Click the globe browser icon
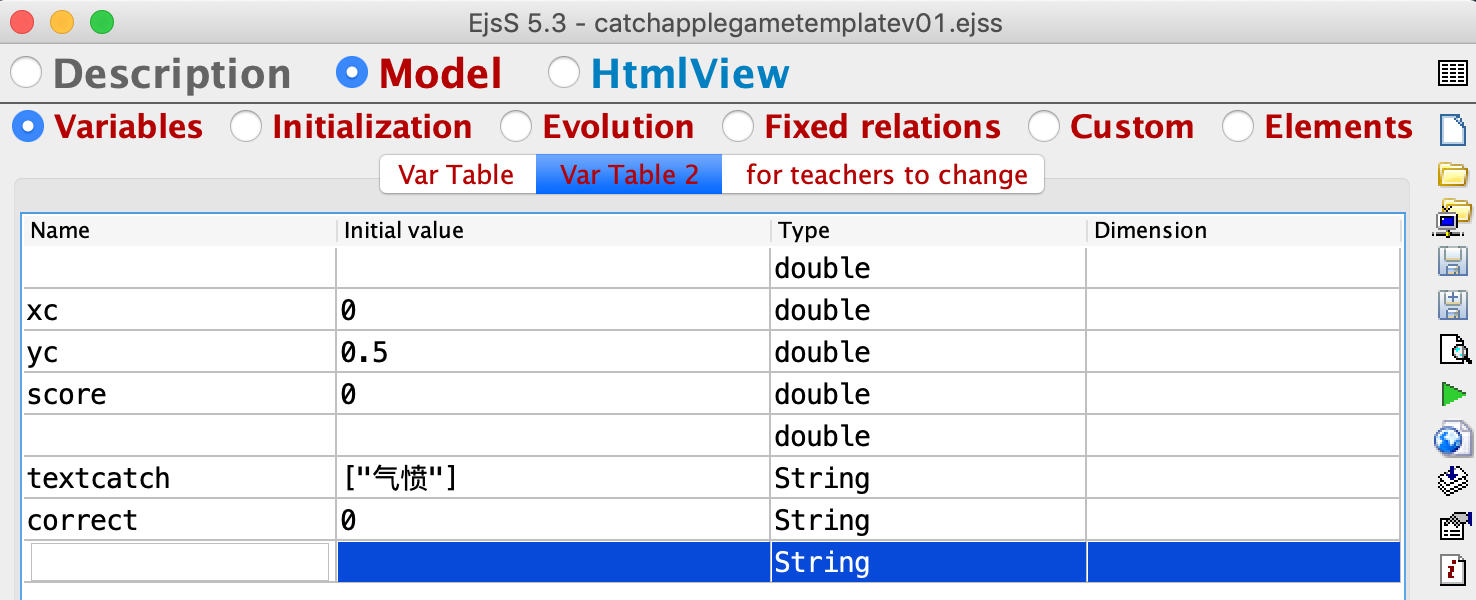The image size is (1476, 600). tap(1452, 437)
